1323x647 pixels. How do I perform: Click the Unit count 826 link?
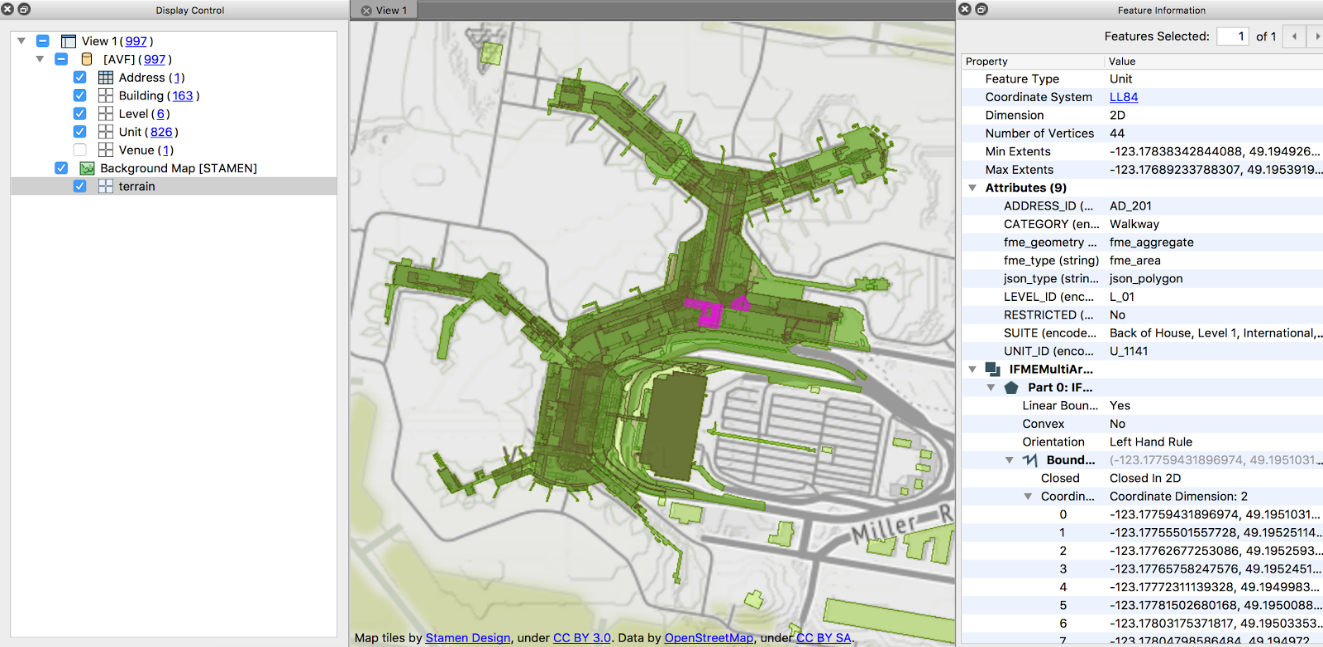click(x=163, y=132)
